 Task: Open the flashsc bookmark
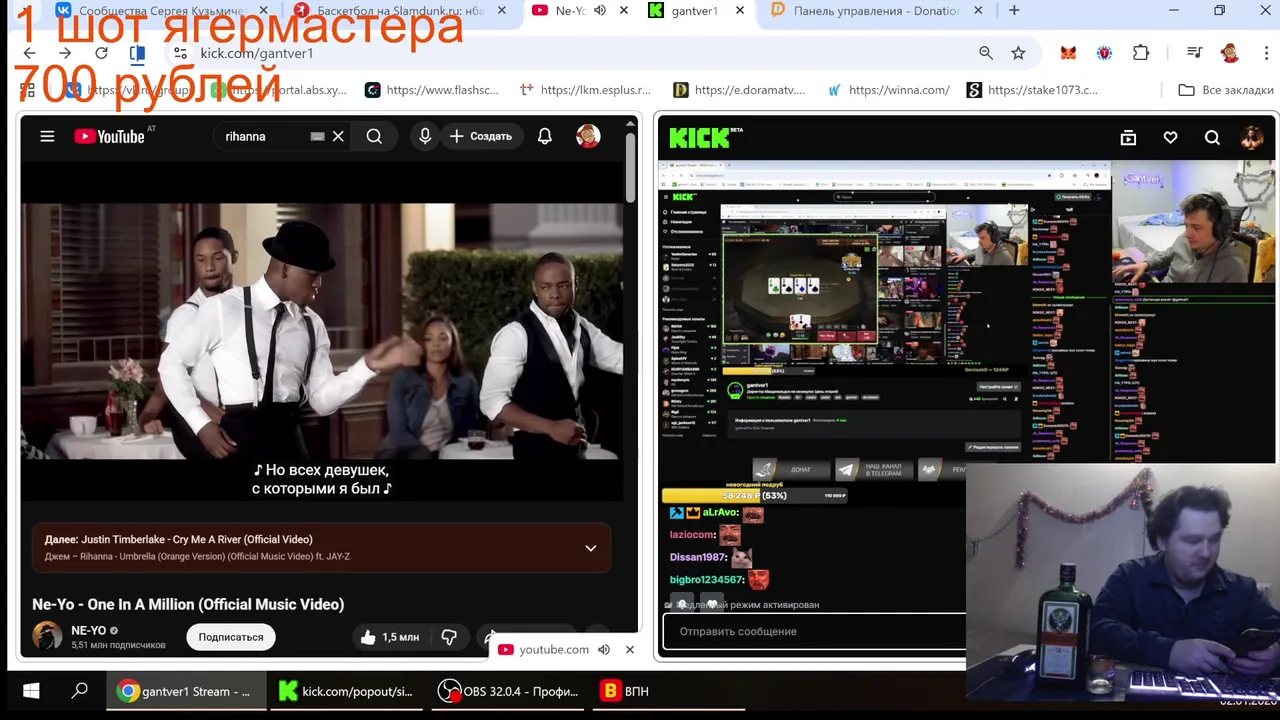[432, 90]
